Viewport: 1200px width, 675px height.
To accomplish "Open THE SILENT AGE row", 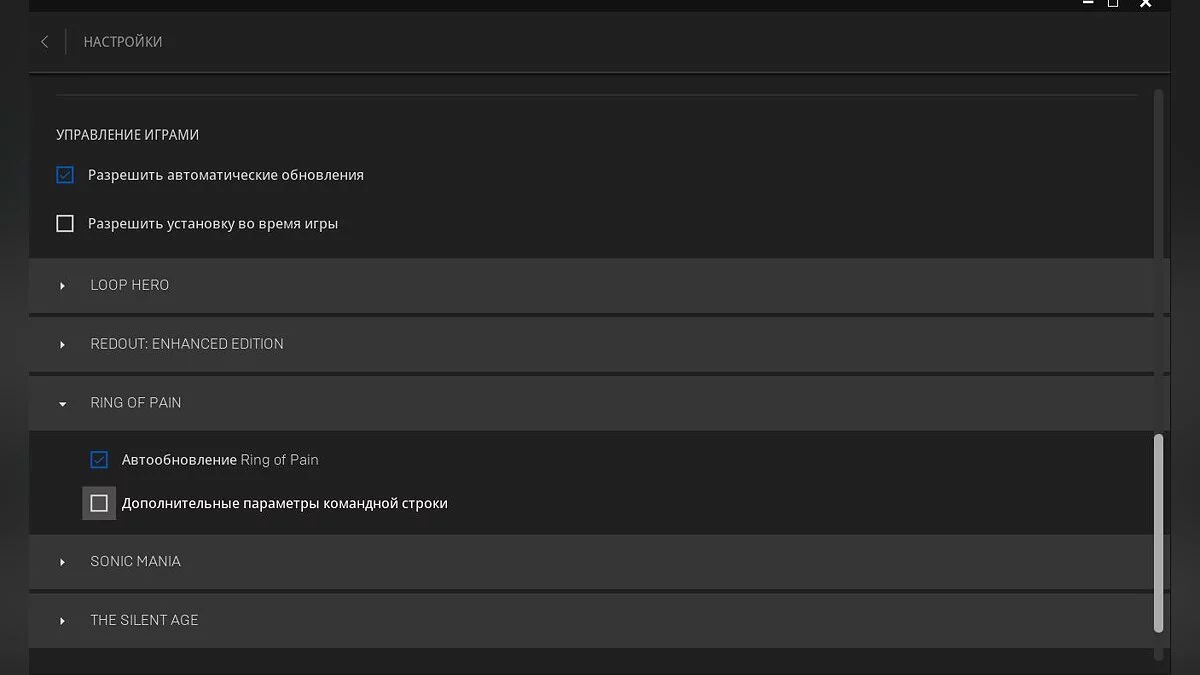I will (144, 620).
